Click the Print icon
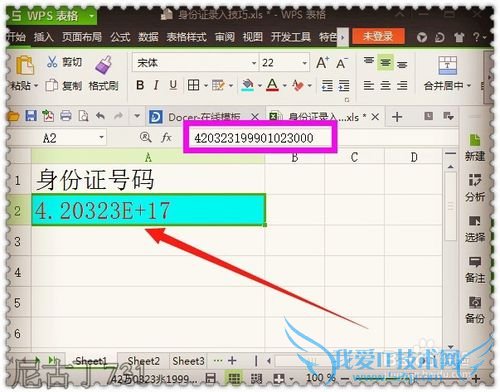The height and width of the screenshot is (392, 500). pyautogui.click(x=66, y=116)
